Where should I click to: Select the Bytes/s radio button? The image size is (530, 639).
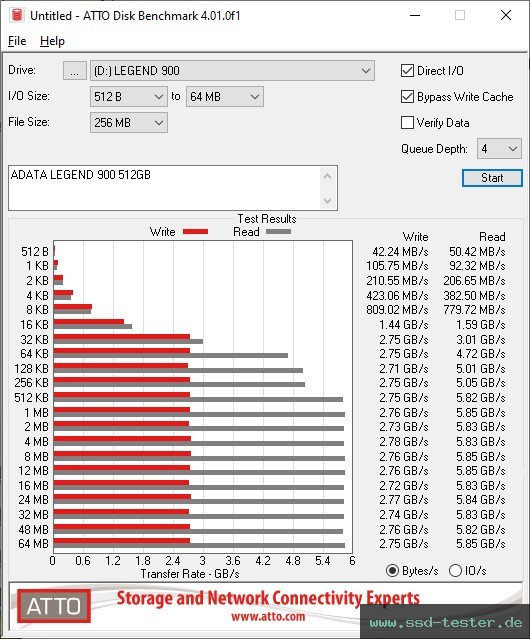(x=392, y=571)
